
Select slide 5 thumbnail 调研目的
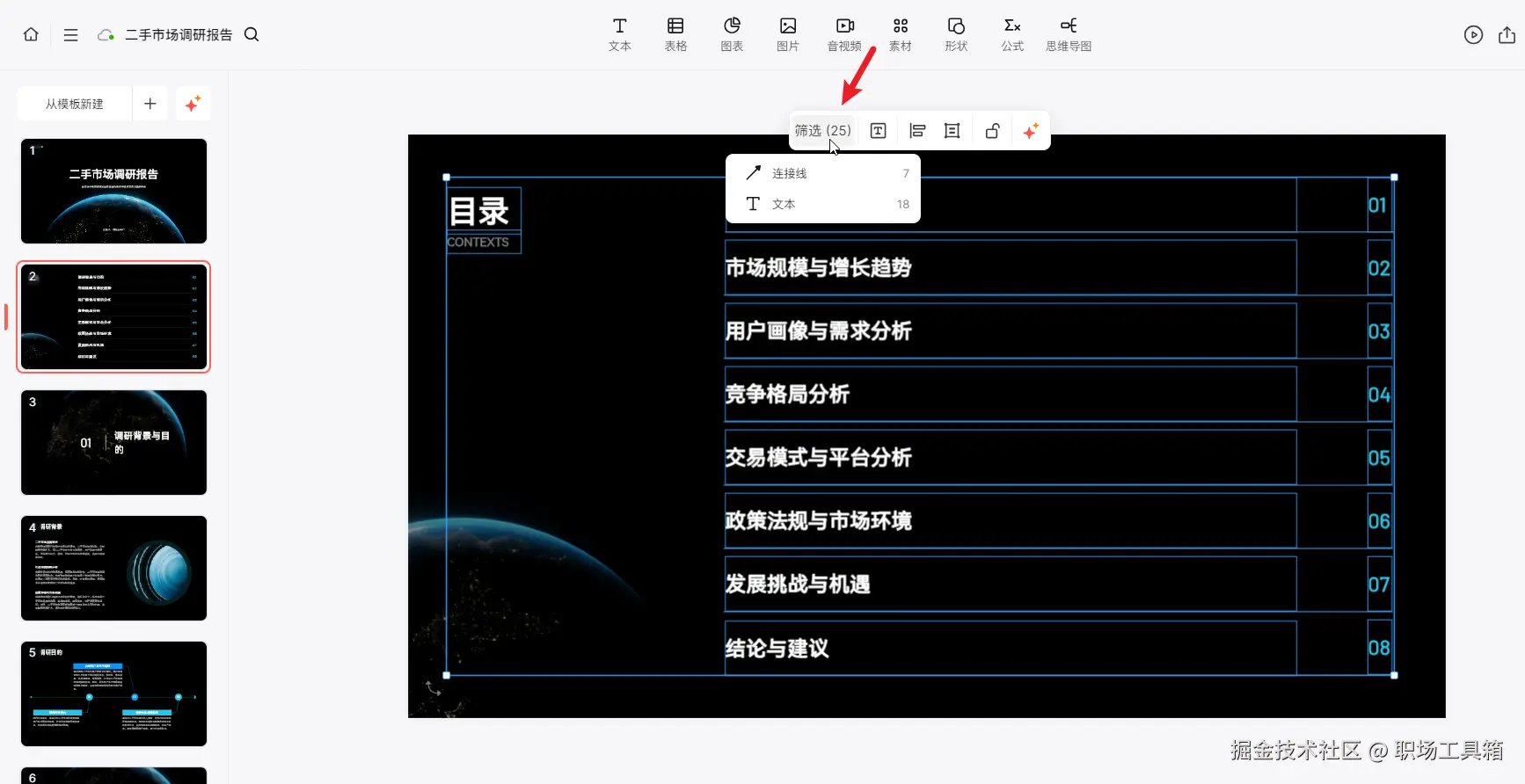point(113,693)
